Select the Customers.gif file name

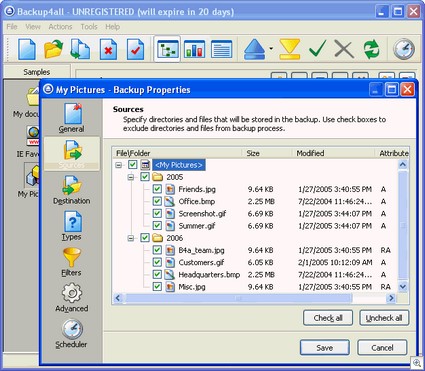coord(201,262)
